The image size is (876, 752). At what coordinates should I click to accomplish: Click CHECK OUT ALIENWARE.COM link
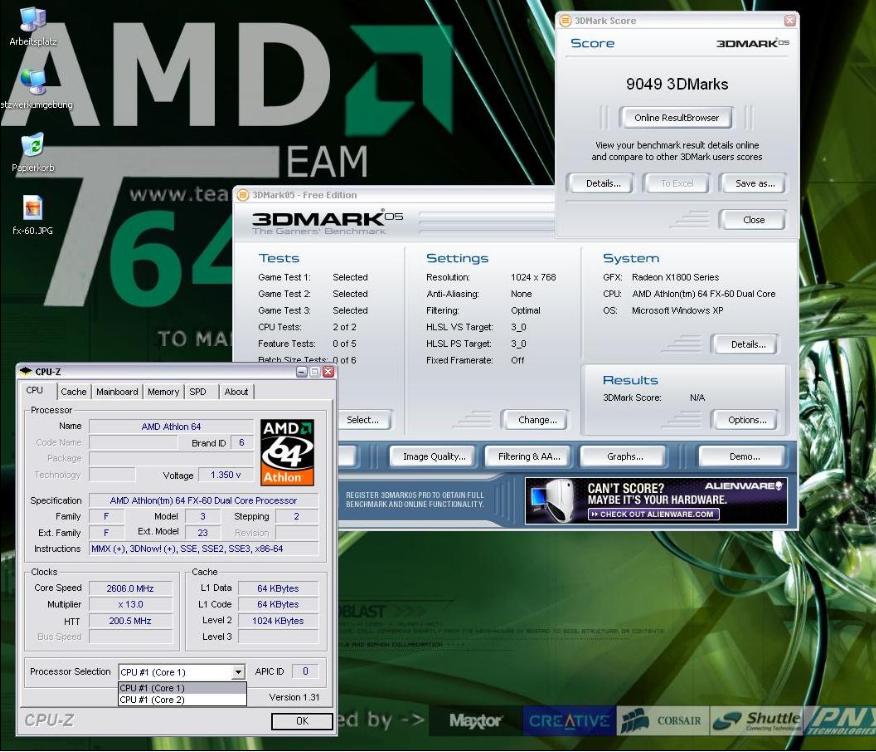[x=653, y=514]
